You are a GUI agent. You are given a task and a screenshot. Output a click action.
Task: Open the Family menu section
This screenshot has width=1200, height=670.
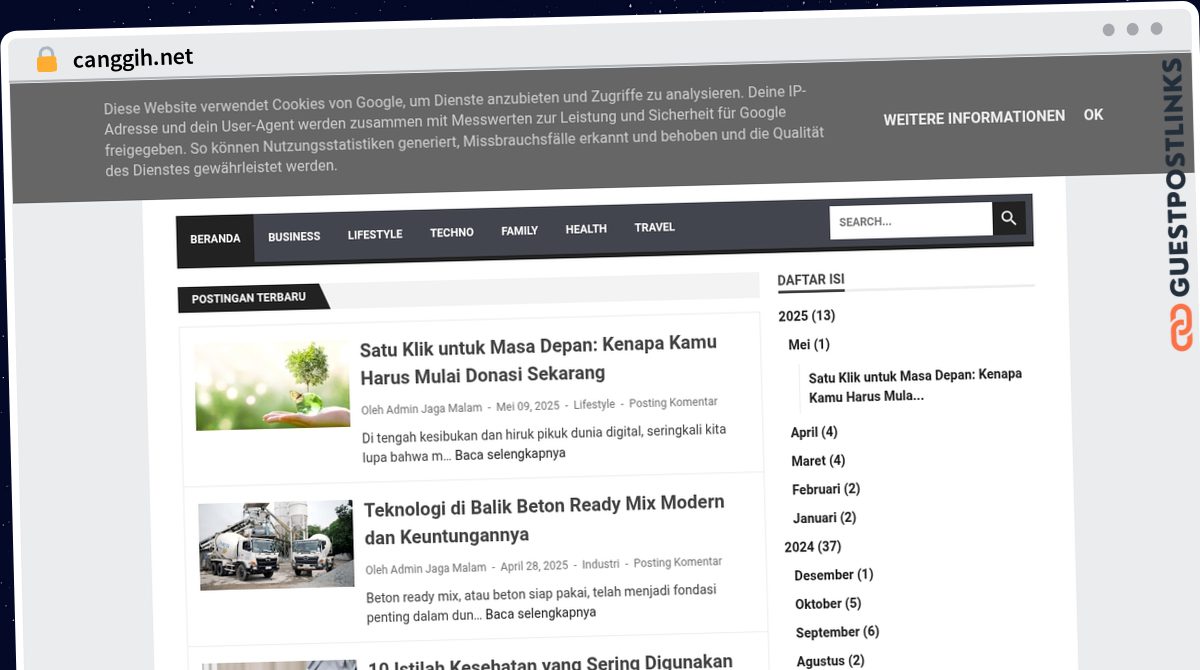click(x=520, y=231)
